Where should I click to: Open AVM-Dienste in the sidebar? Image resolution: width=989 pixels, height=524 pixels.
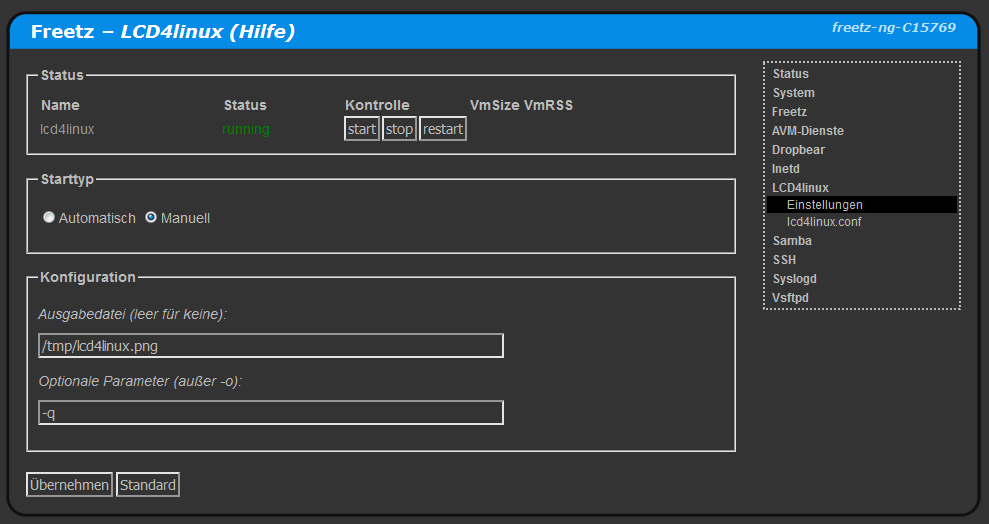tap(807, 131)
